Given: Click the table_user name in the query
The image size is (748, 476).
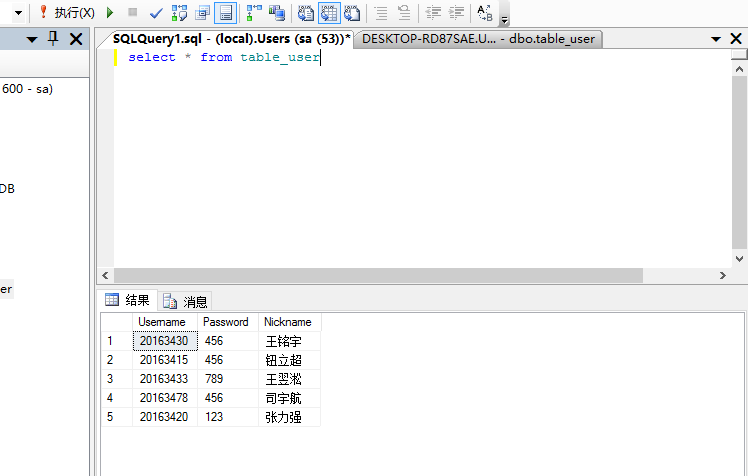Looking at the screenshot, I should 280,57.
